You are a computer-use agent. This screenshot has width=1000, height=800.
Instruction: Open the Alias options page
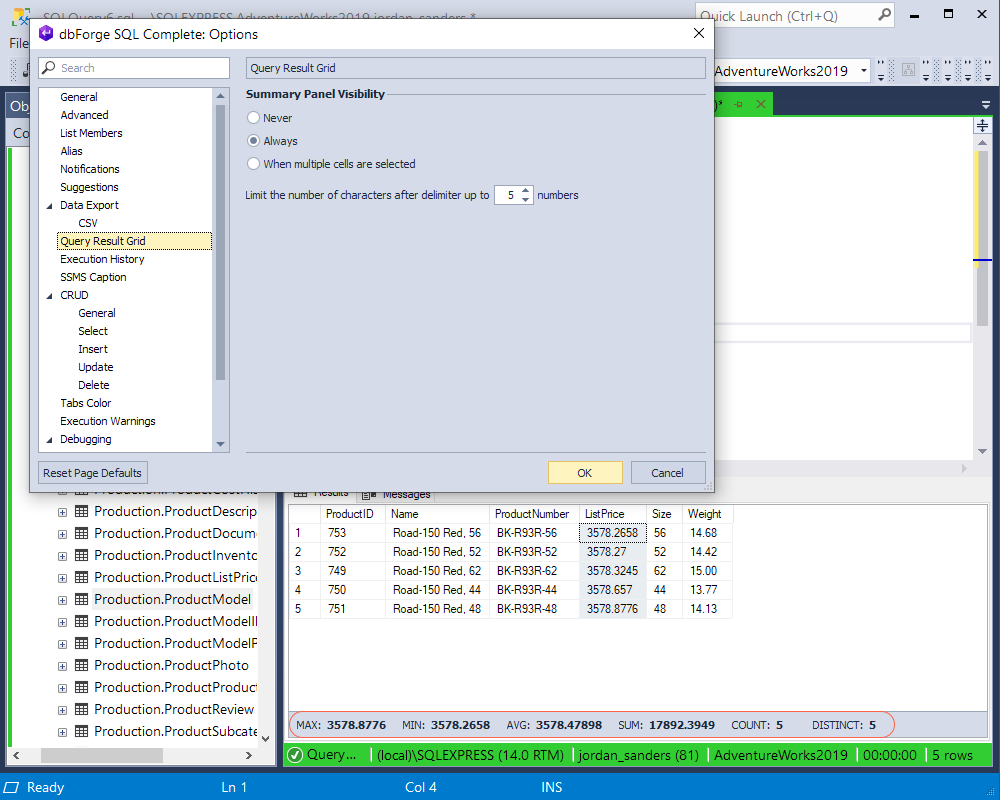click(71, 151)
